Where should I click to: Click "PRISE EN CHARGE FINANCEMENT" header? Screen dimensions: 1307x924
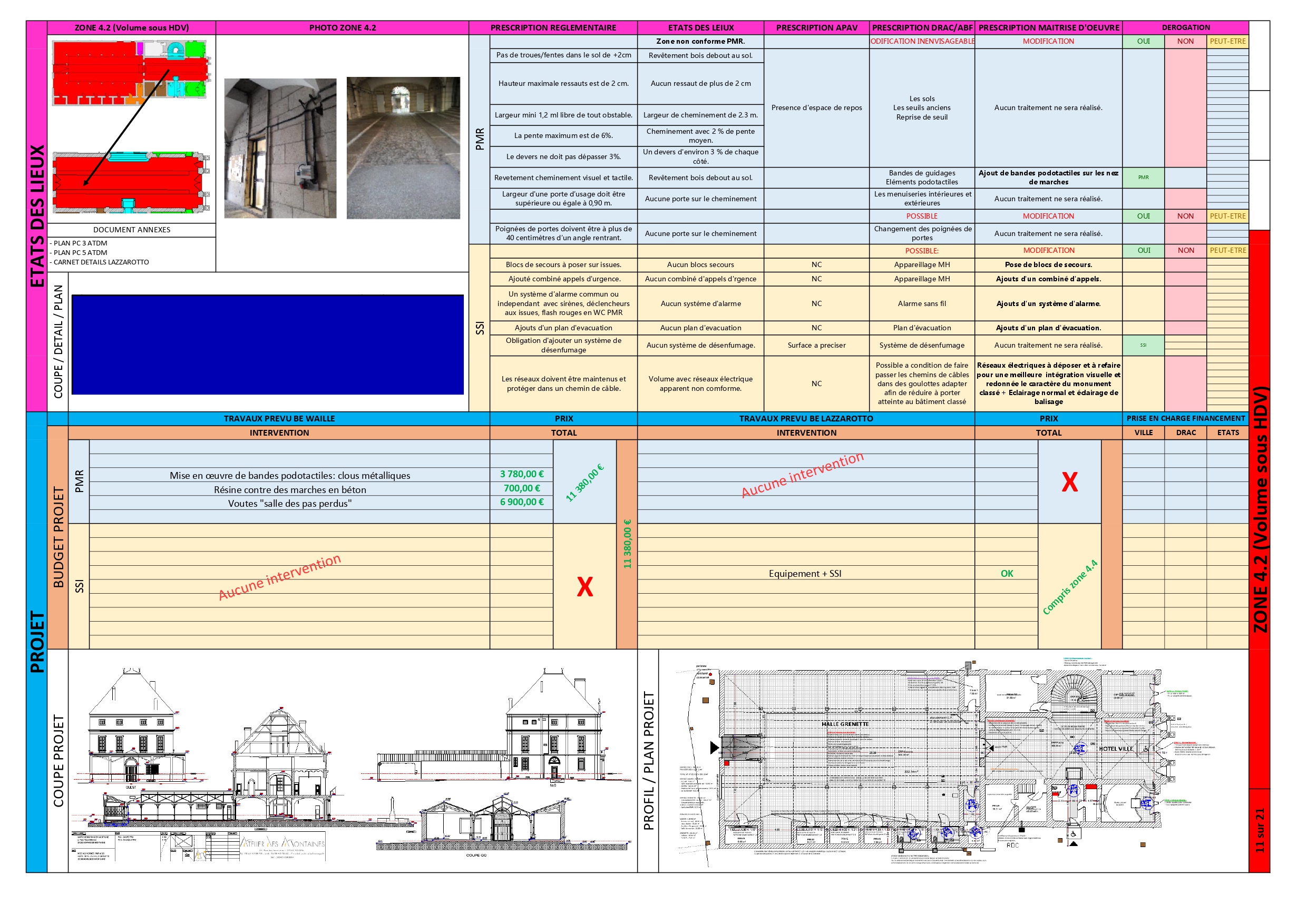coord(1186,419)
